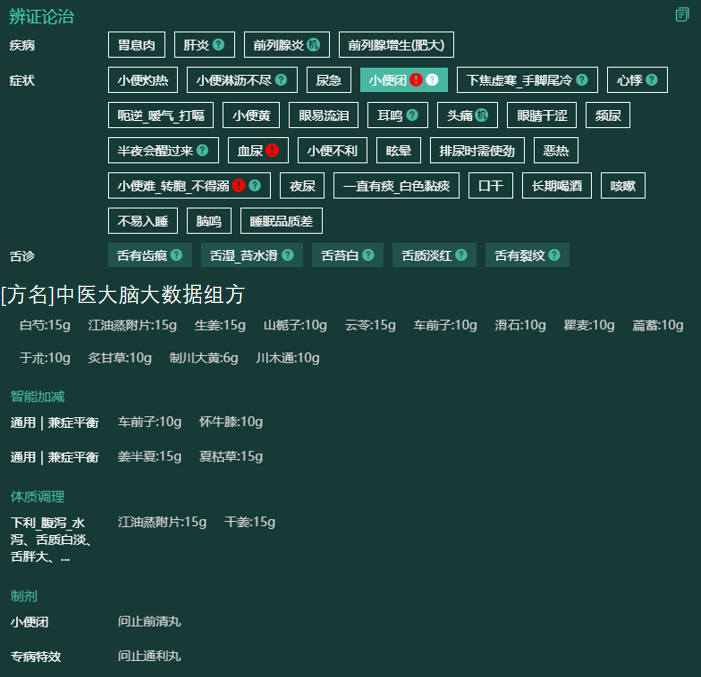Select the 口干 symptom tag
The height and width of the screenshot is (677, 701).
click(490, 186)
